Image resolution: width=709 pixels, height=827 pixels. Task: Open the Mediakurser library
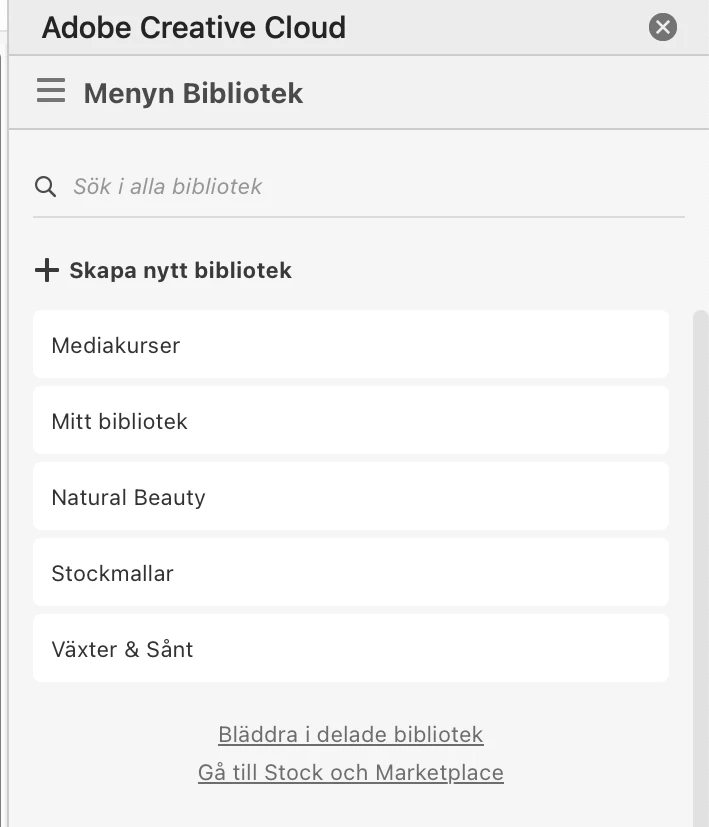(351, 344)
